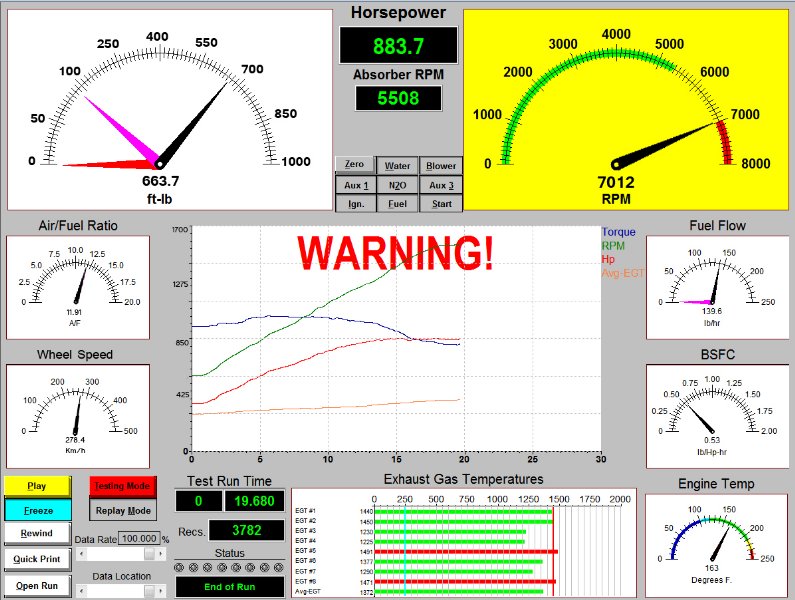
Task: Toggle the Aux 3 output button
Action: pos(441,185)
